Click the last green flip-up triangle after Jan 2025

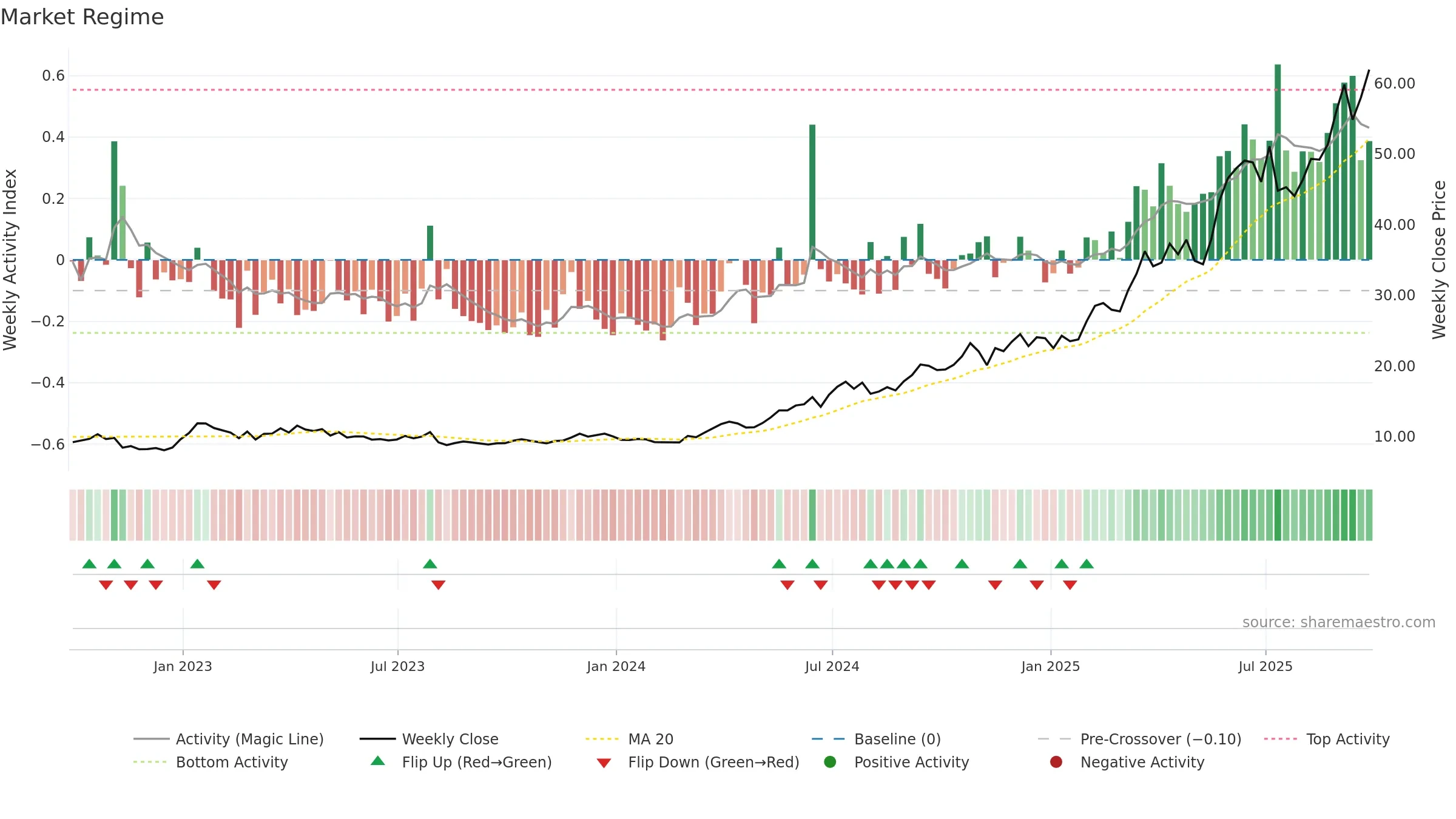pos(1087,564)
